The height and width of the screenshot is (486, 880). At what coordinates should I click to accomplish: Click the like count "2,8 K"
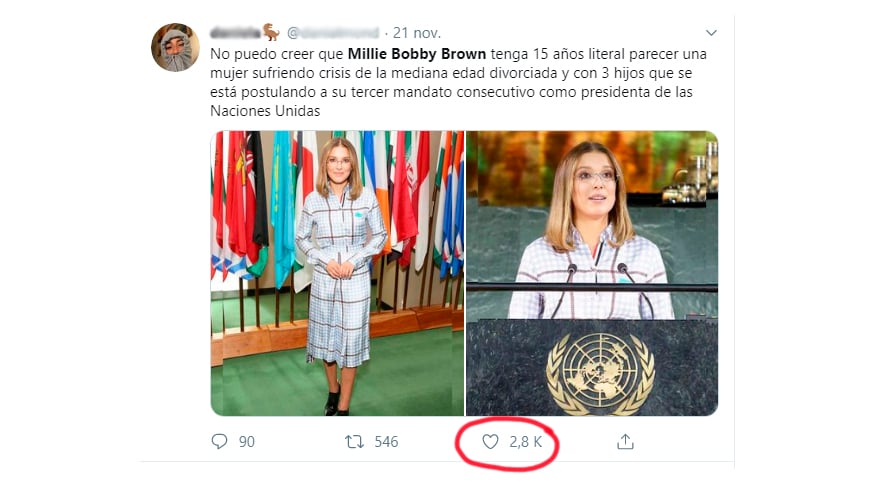[525, 441]
